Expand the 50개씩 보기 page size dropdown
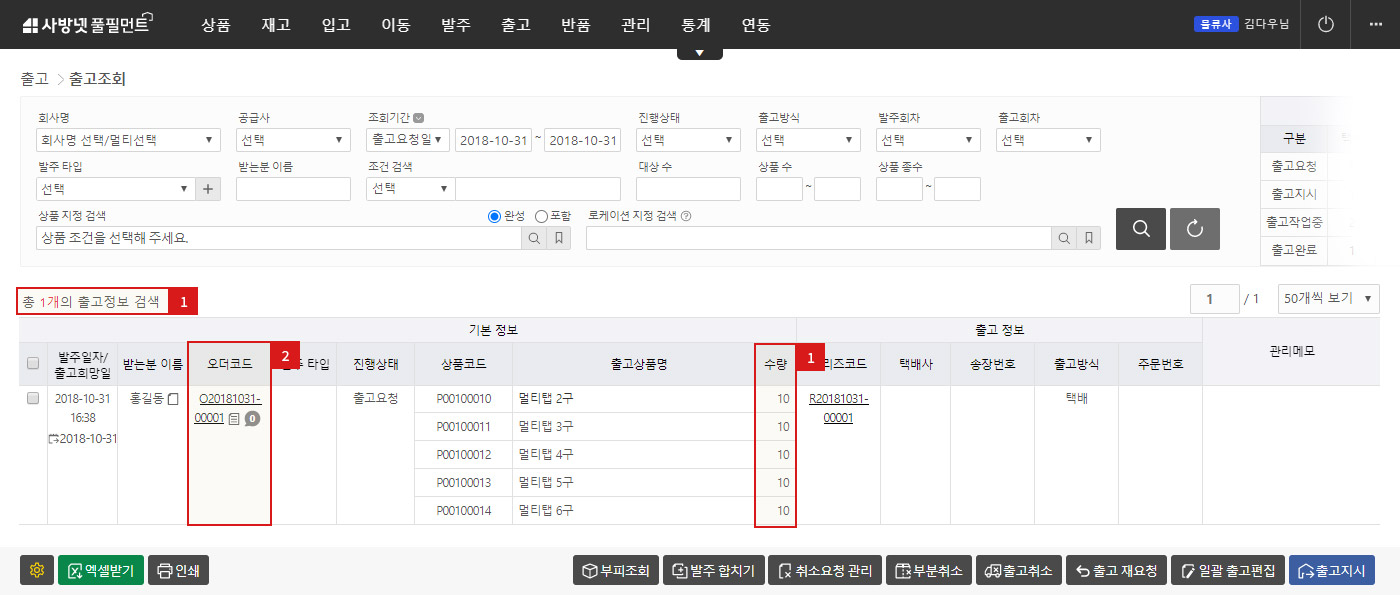Screen dimensions: 1400x595 coord(1328,298)
